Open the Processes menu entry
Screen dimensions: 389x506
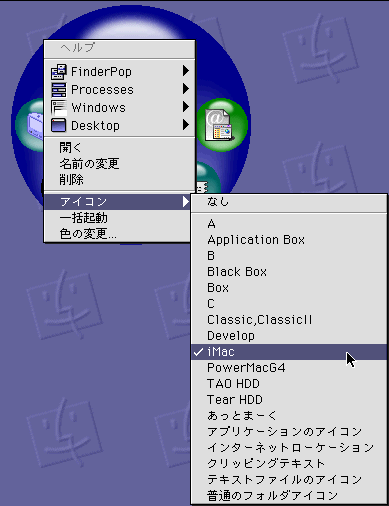pos(119,90)
